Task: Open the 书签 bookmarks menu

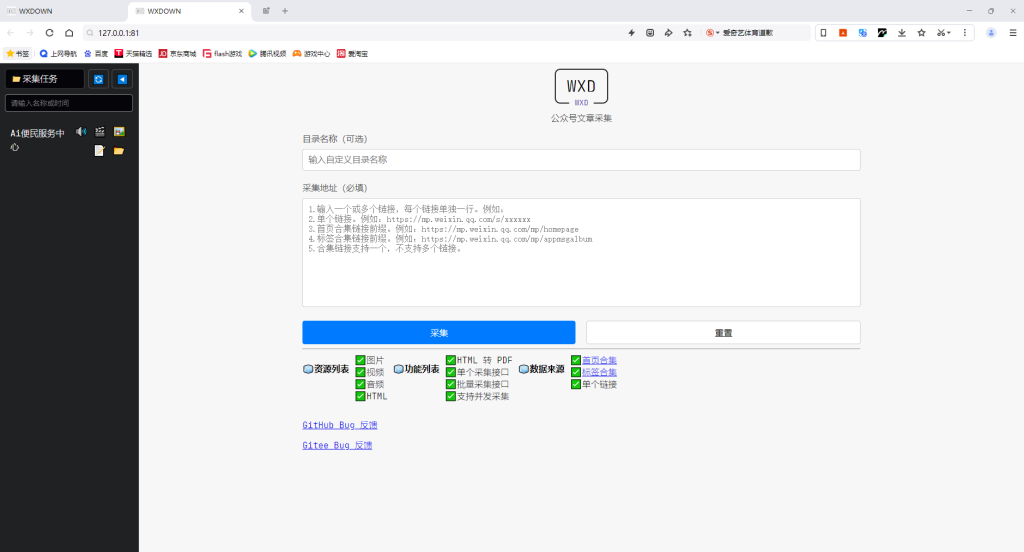Action: point(18,54)
